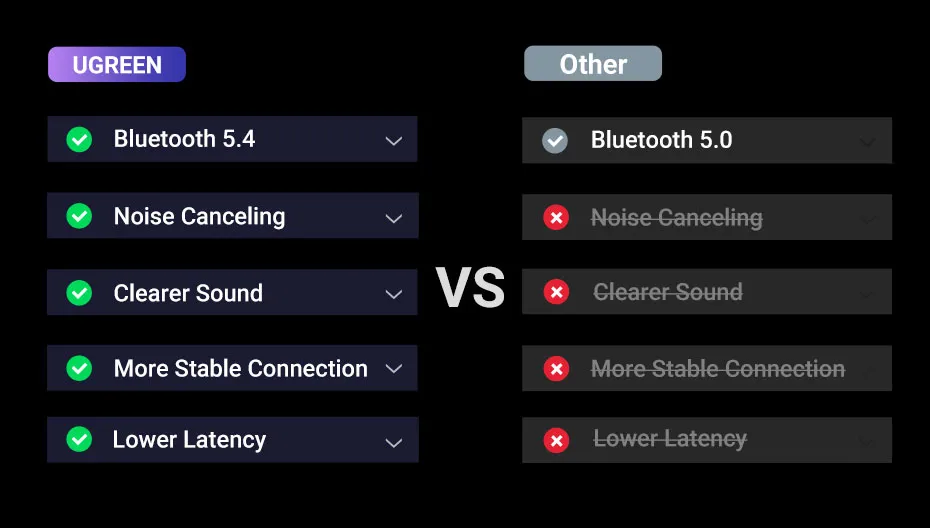Click green checkmark beside More Stable Connection

tap(79, 368)
